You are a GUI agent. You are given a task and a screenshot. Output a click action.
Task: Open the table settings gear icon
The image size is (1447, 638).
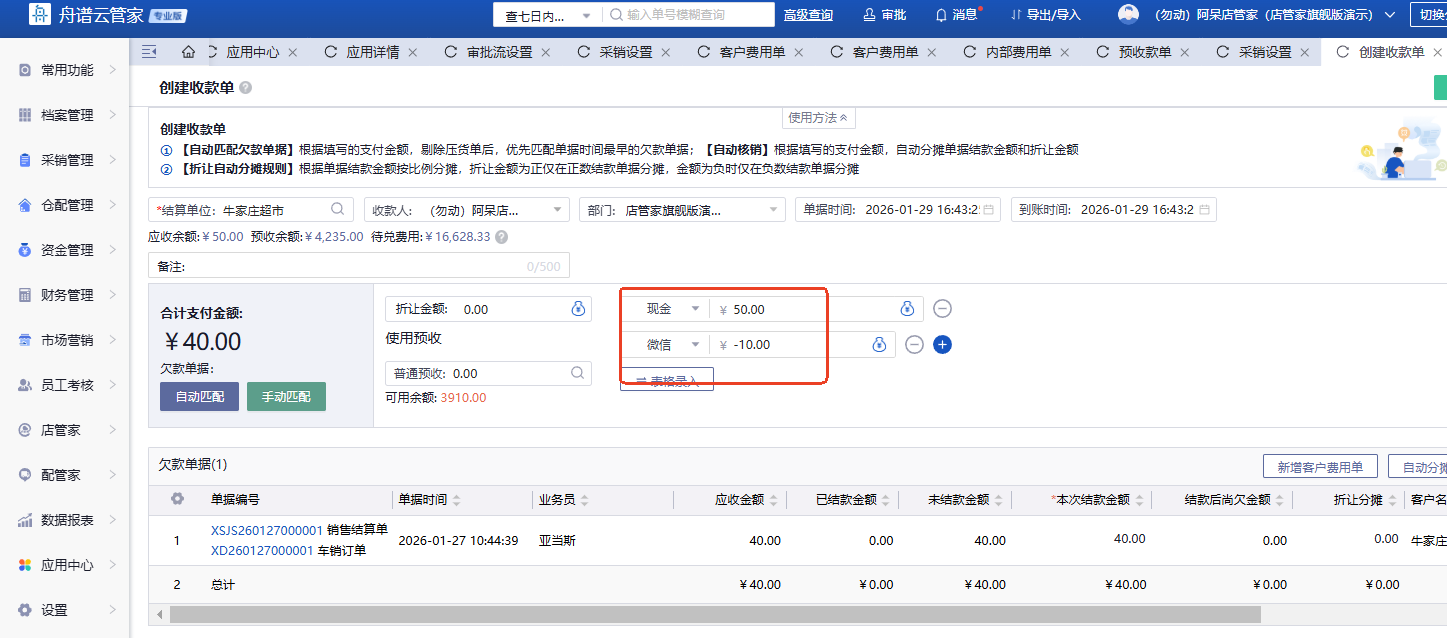[x=177, y=499]
